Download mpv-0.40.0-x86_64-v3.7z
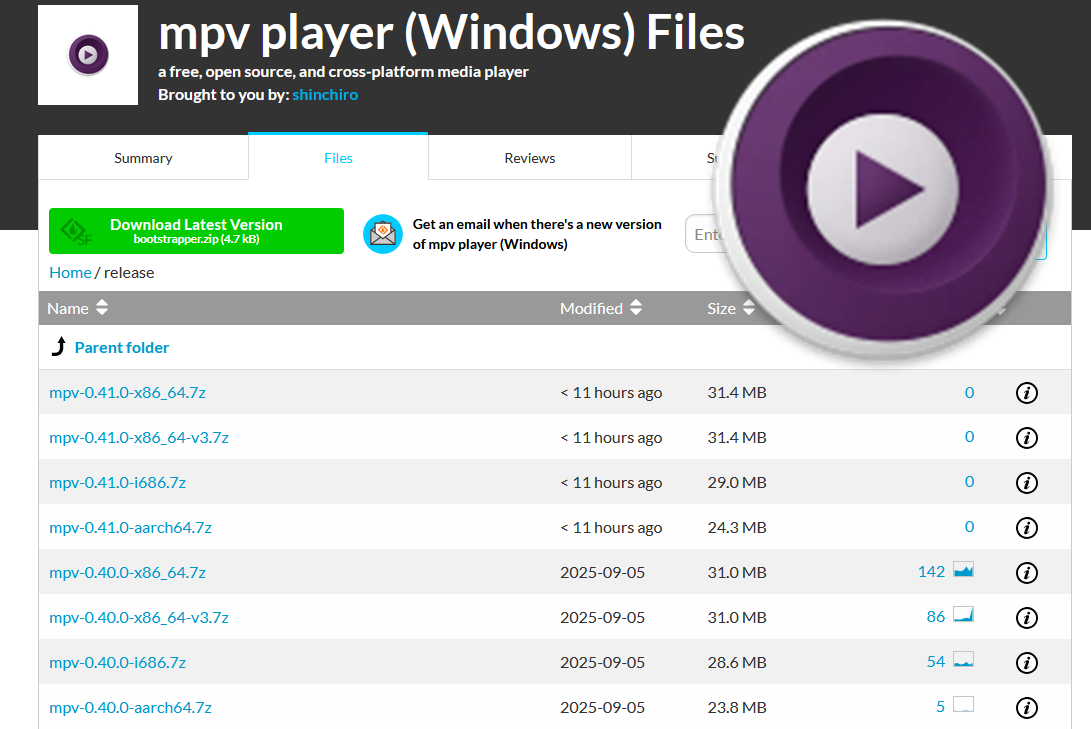 pyautogui.click(x=139, y=617)
